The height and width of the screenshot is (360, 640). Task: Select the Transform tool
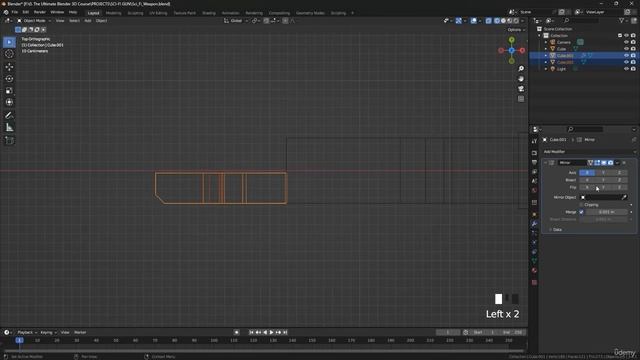9,102
